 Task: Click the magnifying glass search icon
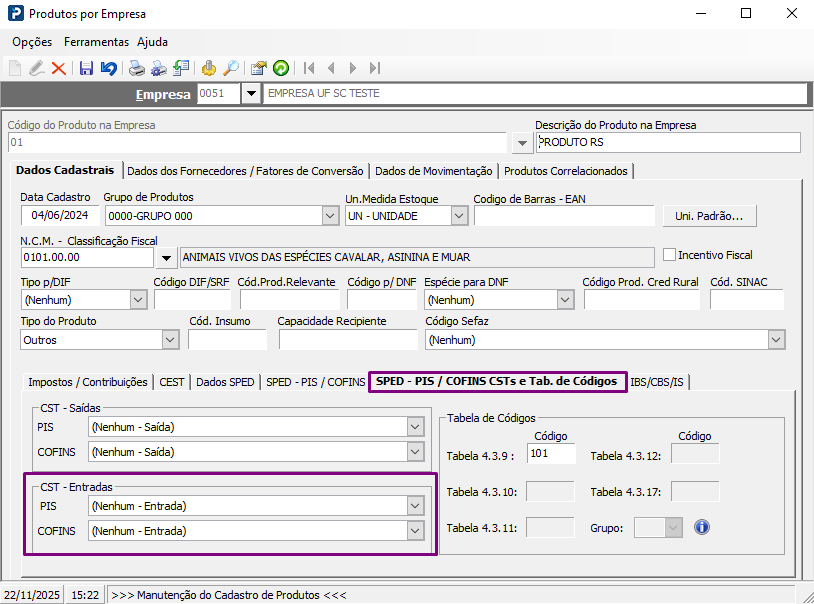point(231,68)
